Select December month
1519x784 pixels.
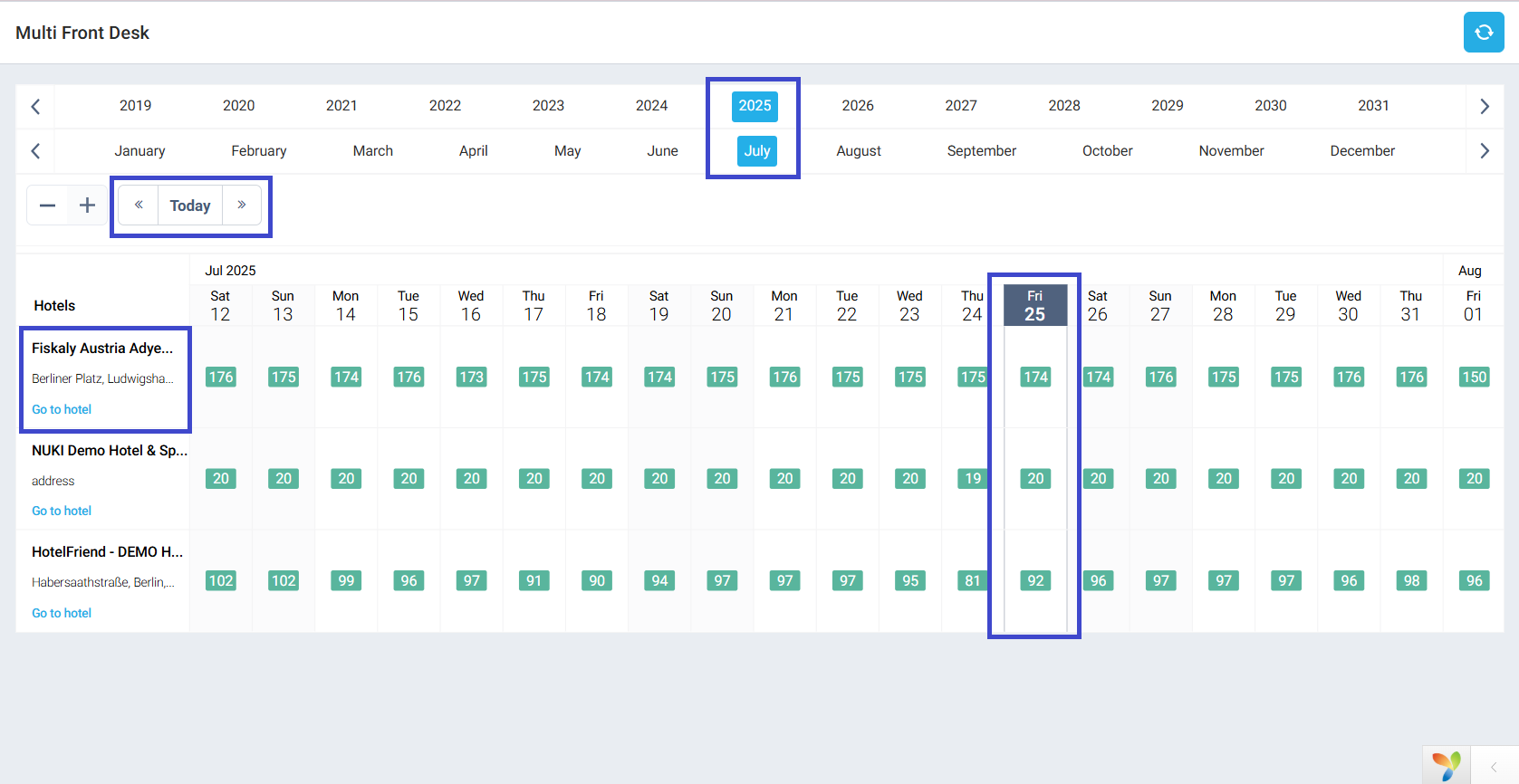coord(1362,151)
